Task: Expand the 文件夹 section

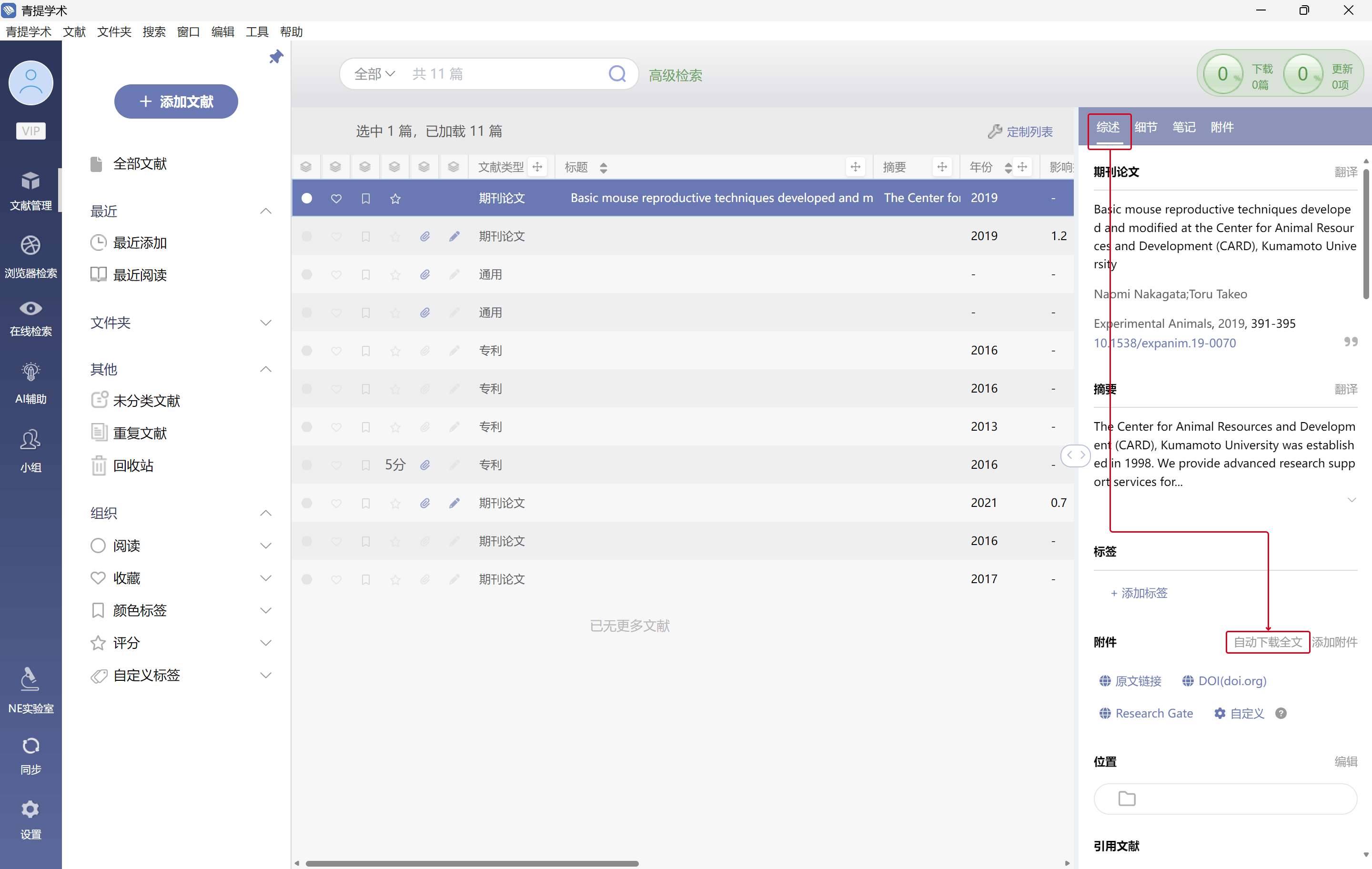Action: coord(265,323)
